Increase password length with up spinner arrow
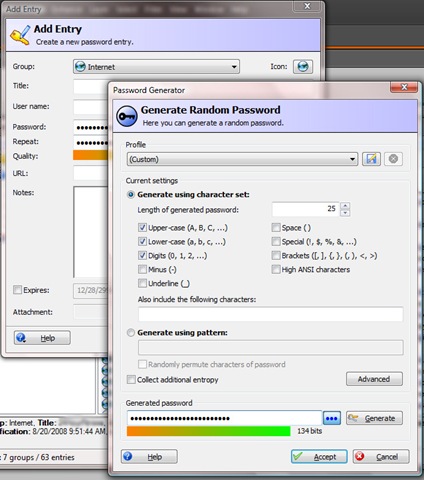The width and height of the screenshot is (424, 480). [x=345, y=206]
